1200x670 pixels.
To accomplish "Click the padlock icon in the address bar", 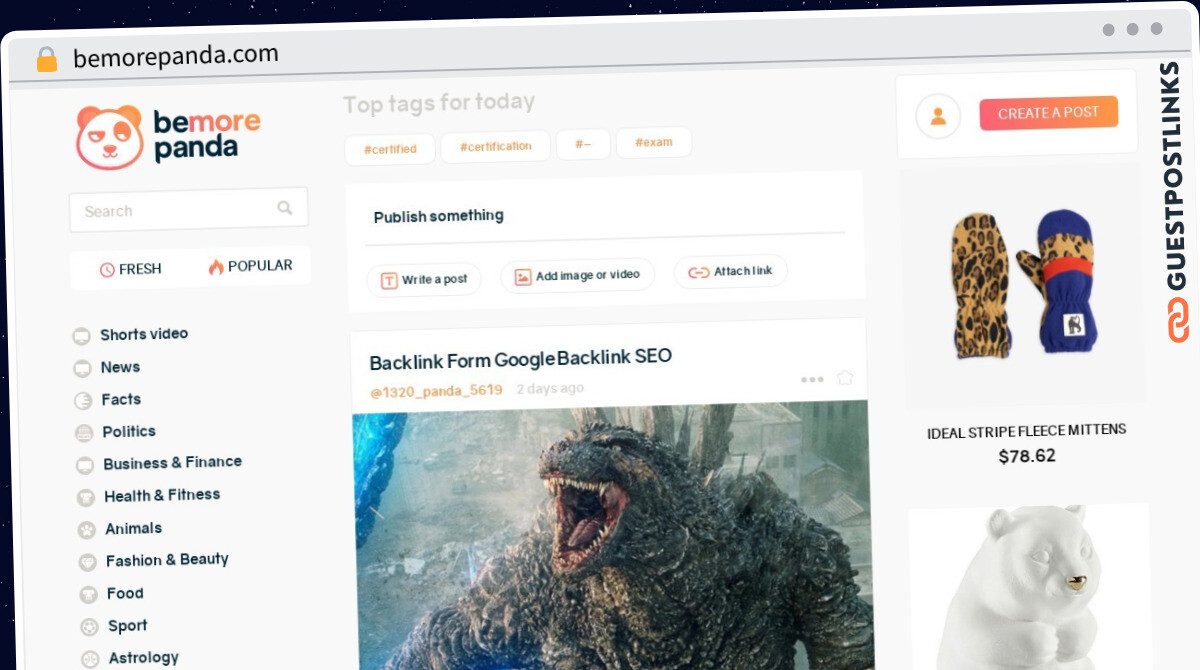I will 47,59.
